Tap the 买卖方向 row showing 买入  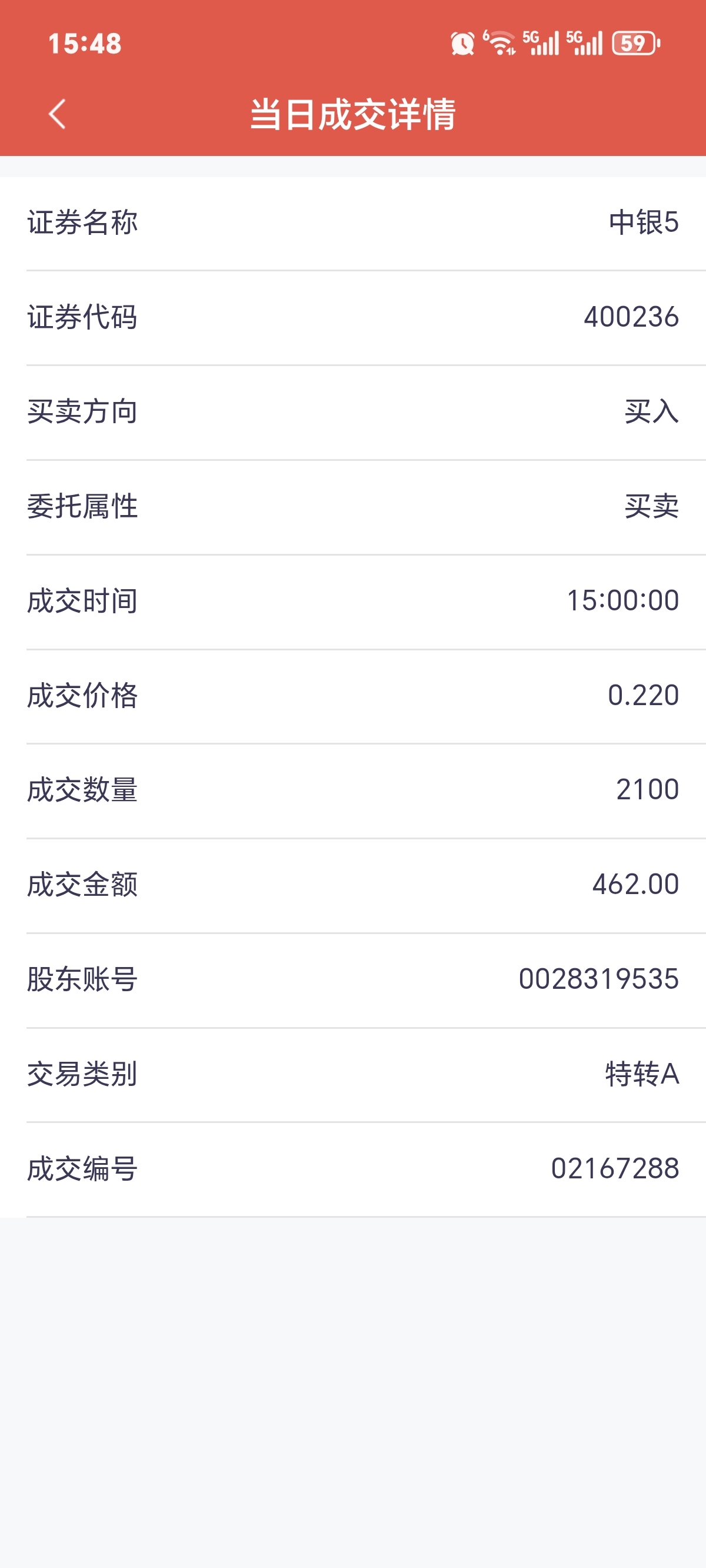[x=353, y=413]
